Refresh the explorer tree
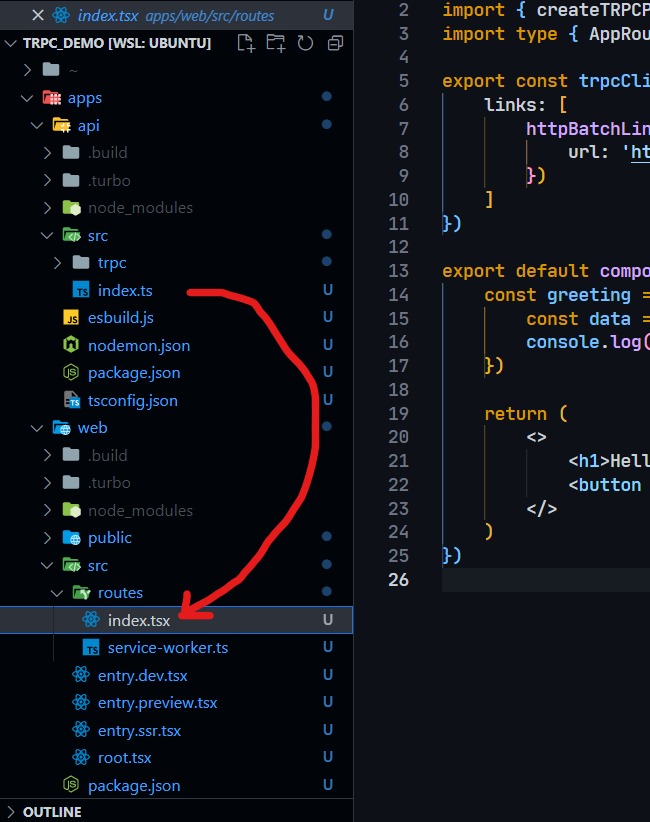 tap(305, 43)
